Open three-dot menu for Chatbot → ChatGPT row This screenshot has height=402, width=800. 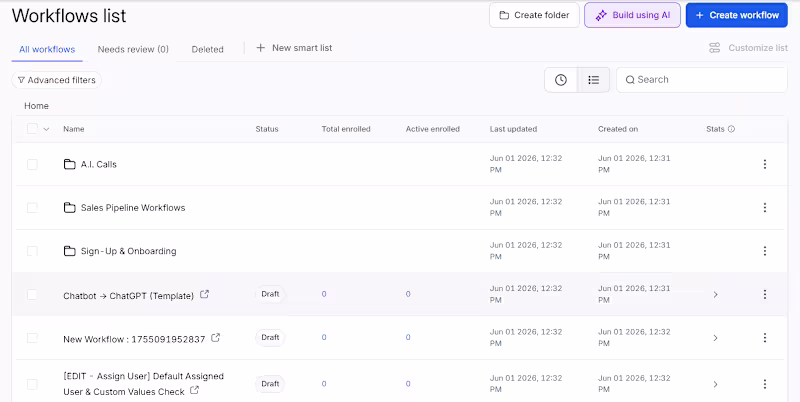pyautogui.click(x=765, y=294)
